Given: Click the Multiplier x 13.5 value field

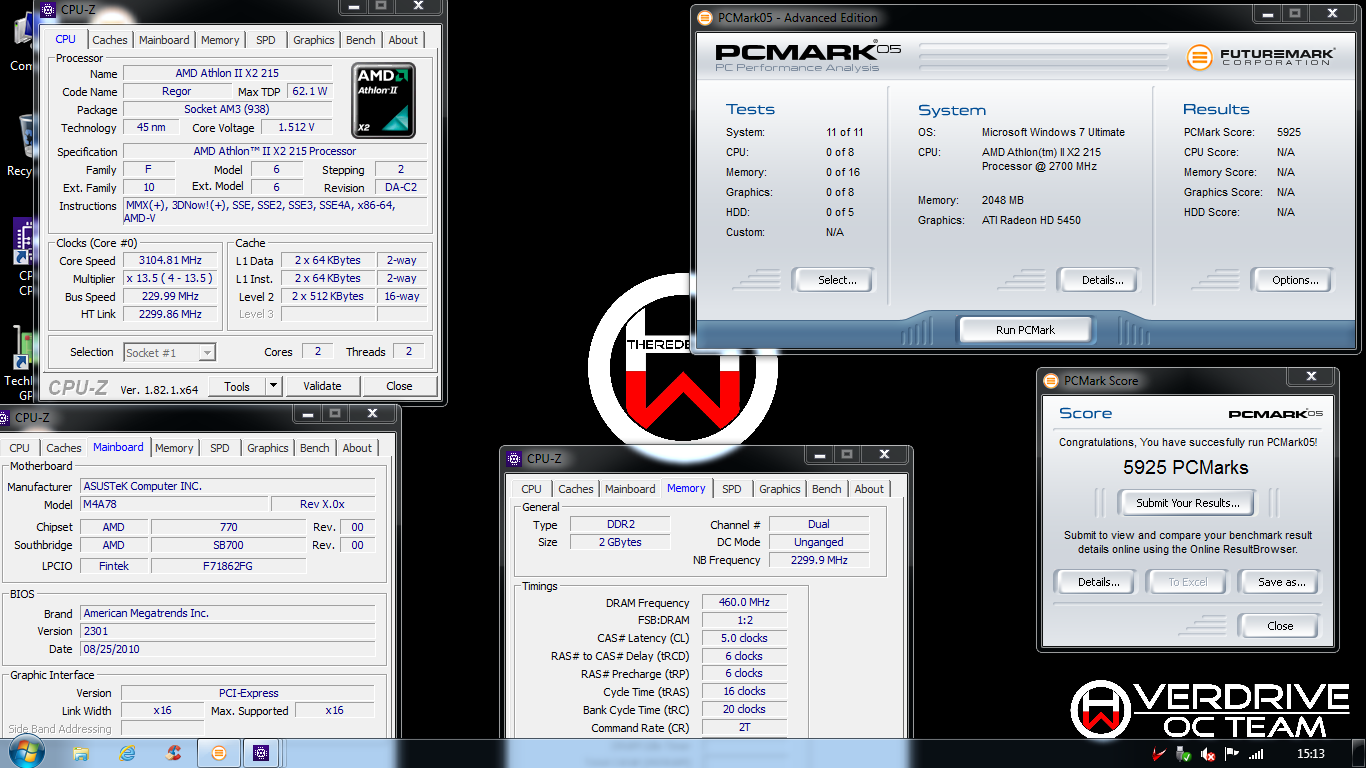Looking at the screenshot, I should (x=170, y=279).
